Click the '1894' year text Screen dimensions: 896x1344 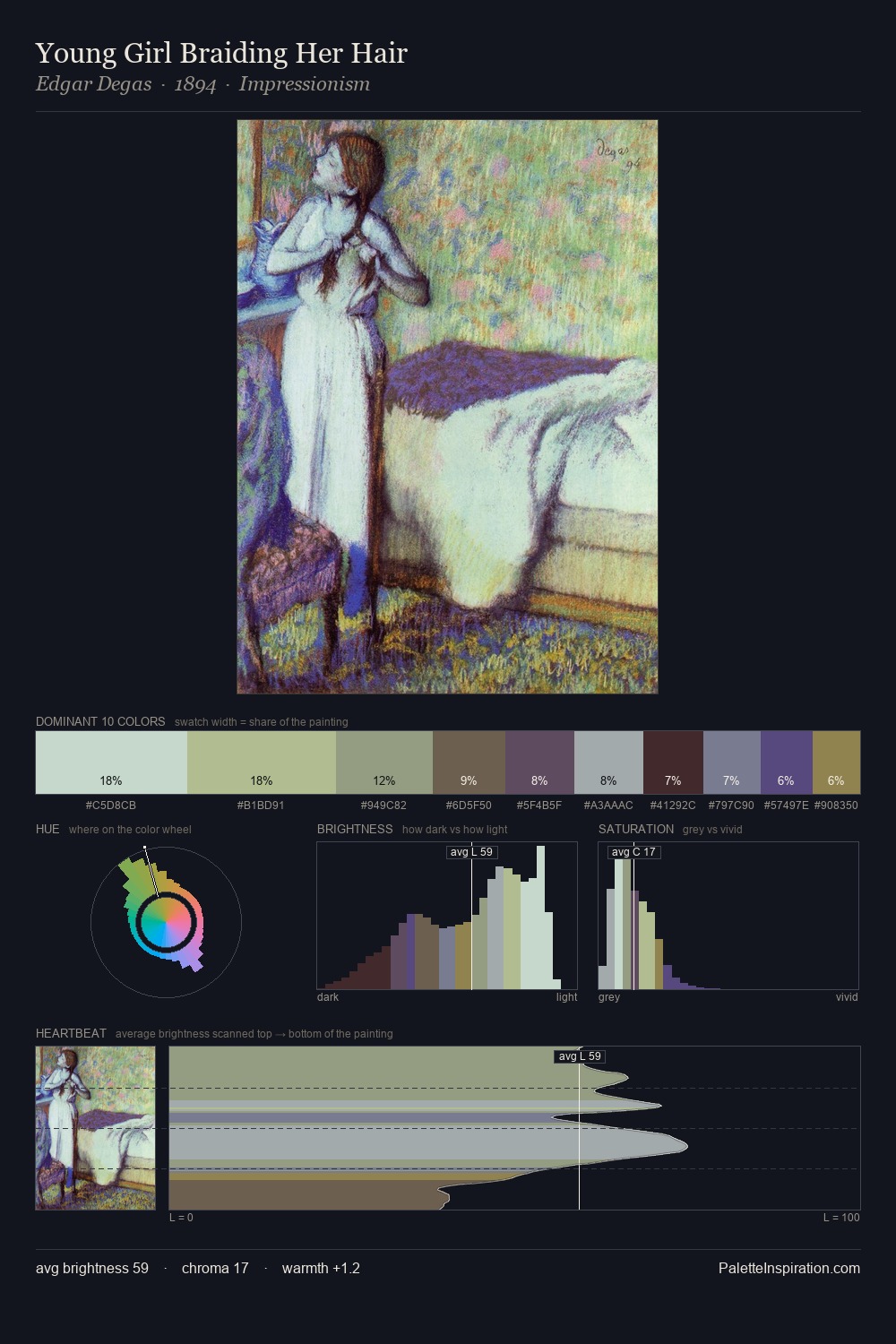point(195,84)
